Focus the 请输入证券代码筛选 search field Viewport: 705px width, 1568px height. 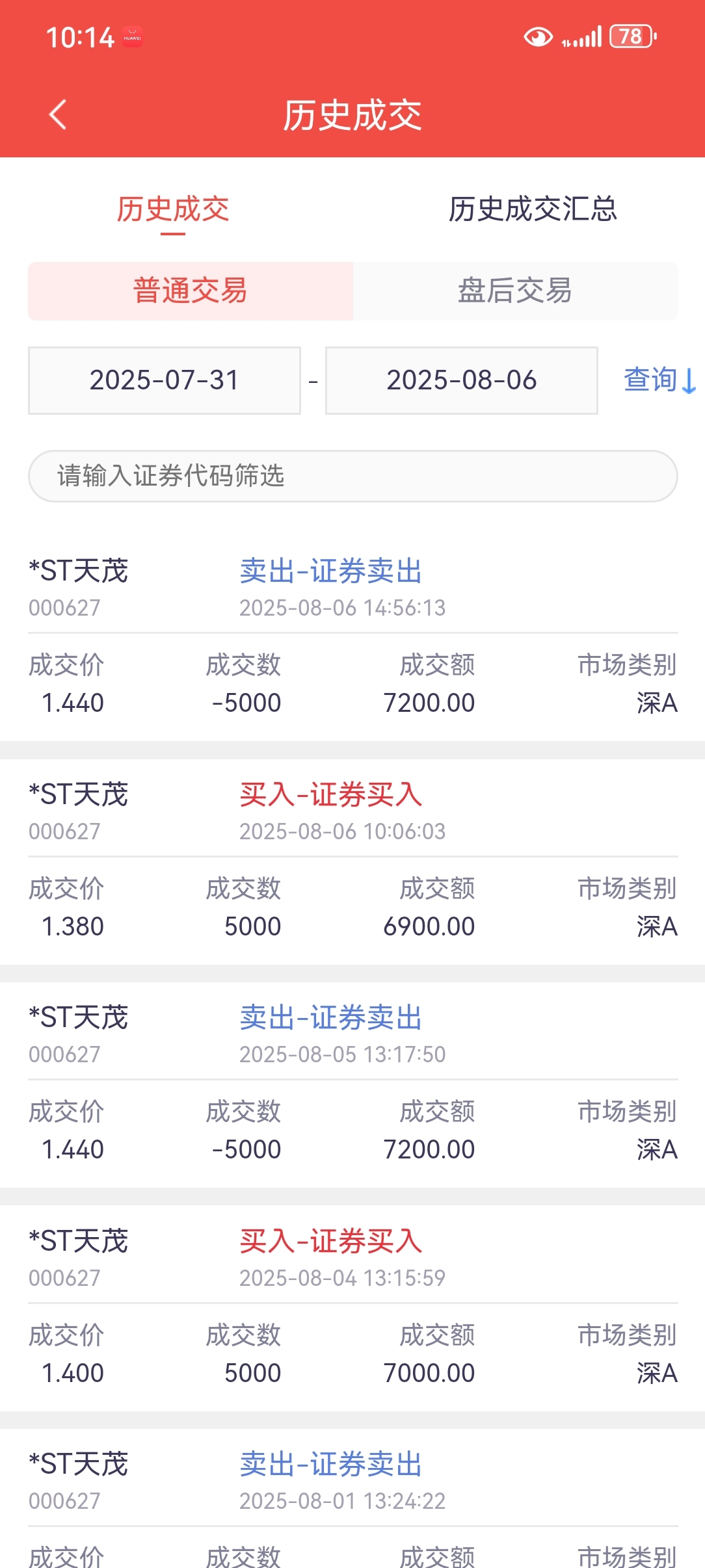(x=353, y=476)
